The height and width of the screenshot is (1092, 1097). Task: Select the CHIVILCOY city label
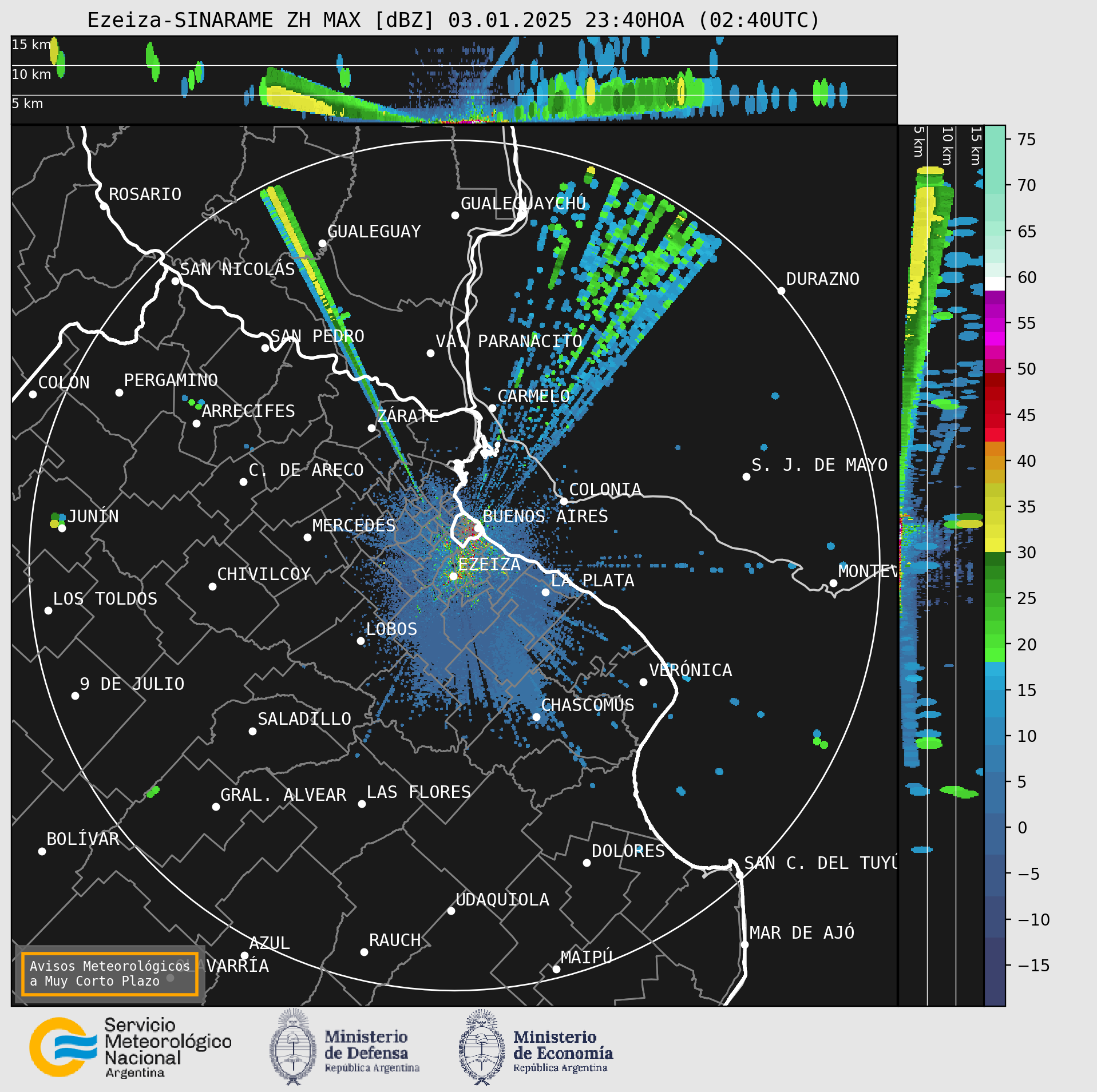point(263,574)
